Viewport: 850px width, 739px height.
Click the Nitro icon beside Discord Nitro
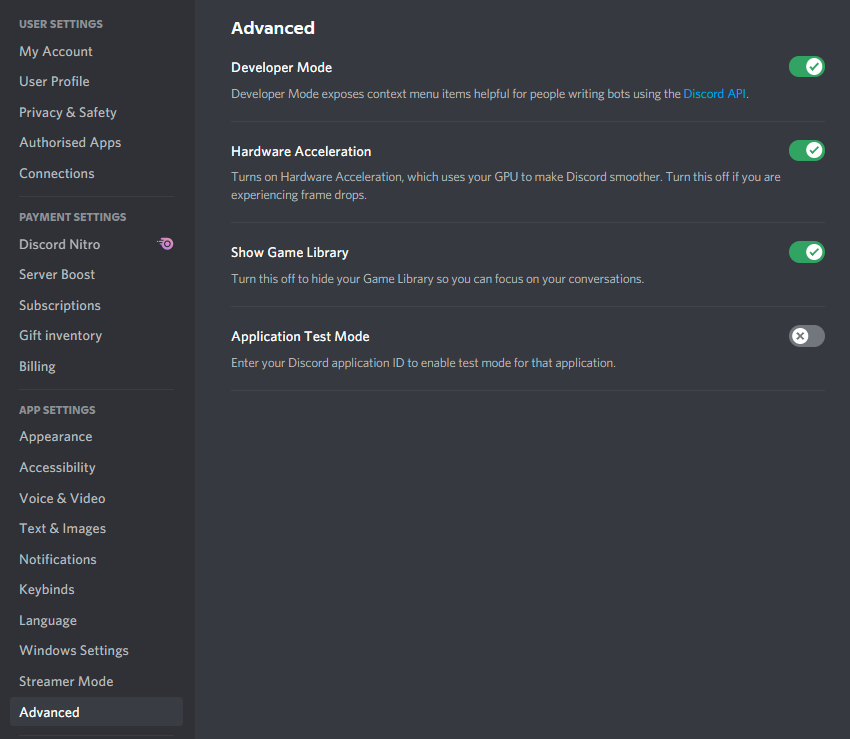(166, 244)
